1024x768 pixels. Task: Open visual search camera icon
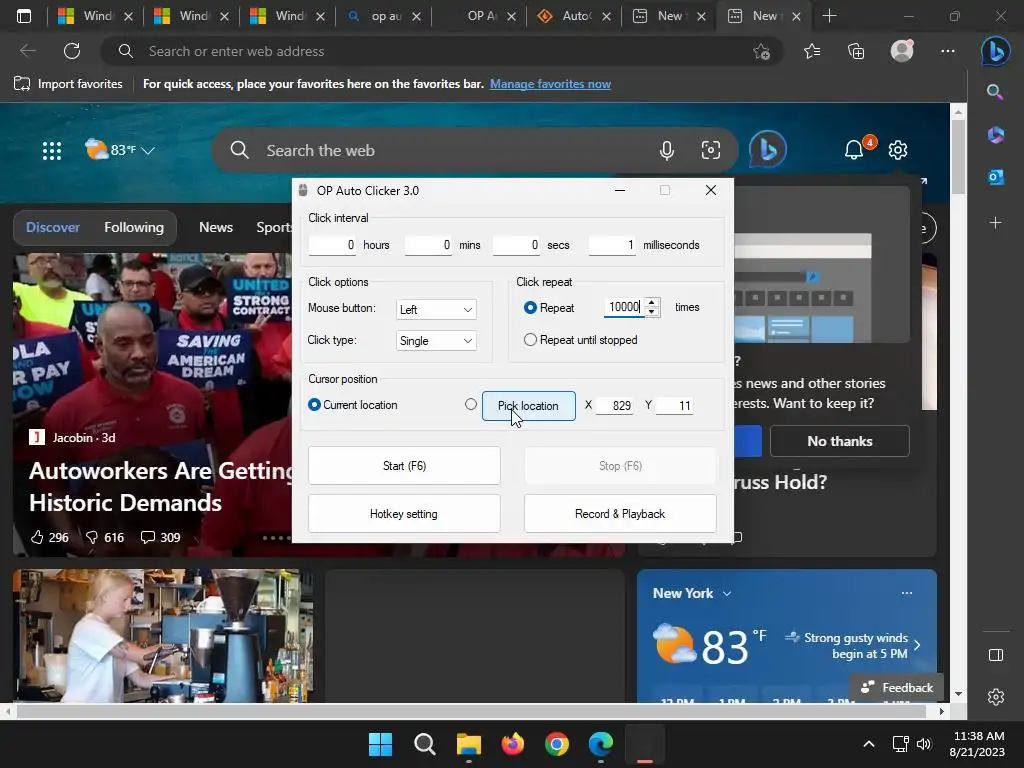tap(711, 150)
